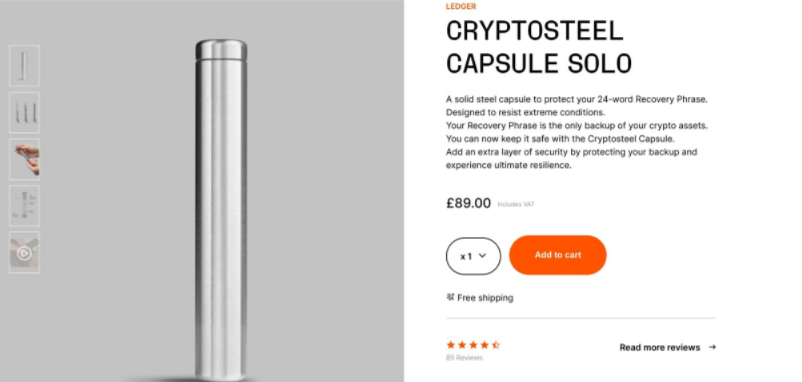
Task: Click the chevron arrow in quantity selector
Action: 482,256
